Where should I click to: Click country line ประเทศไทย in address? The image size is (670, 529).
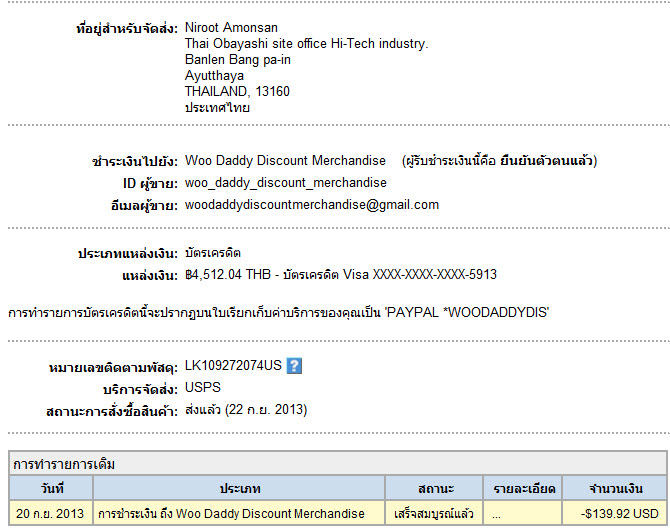217,108
